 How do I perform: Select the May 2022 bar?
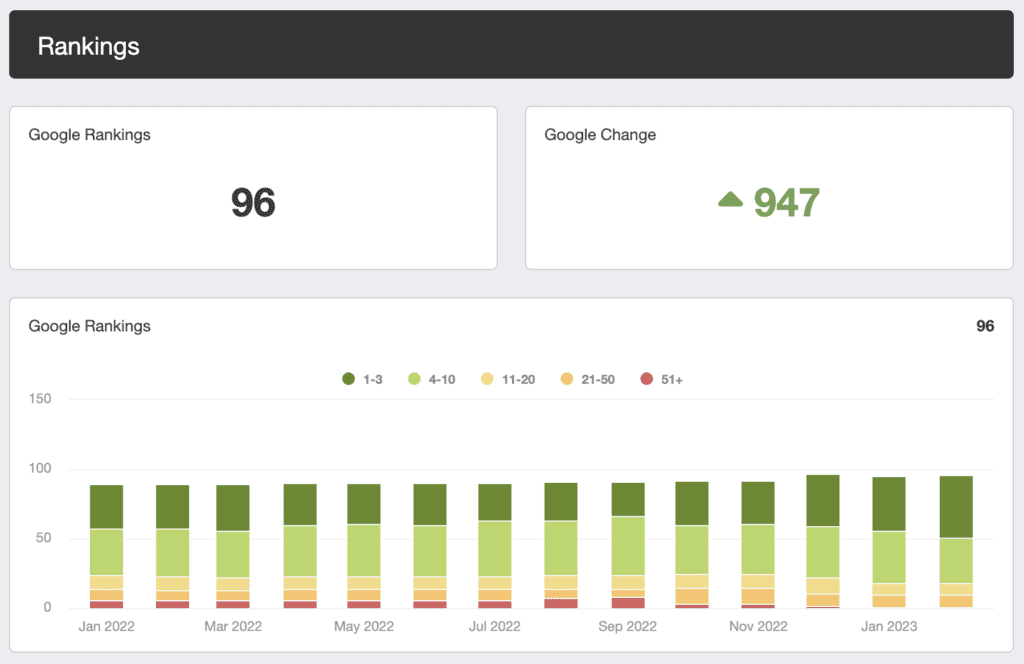tap(364, 546)
